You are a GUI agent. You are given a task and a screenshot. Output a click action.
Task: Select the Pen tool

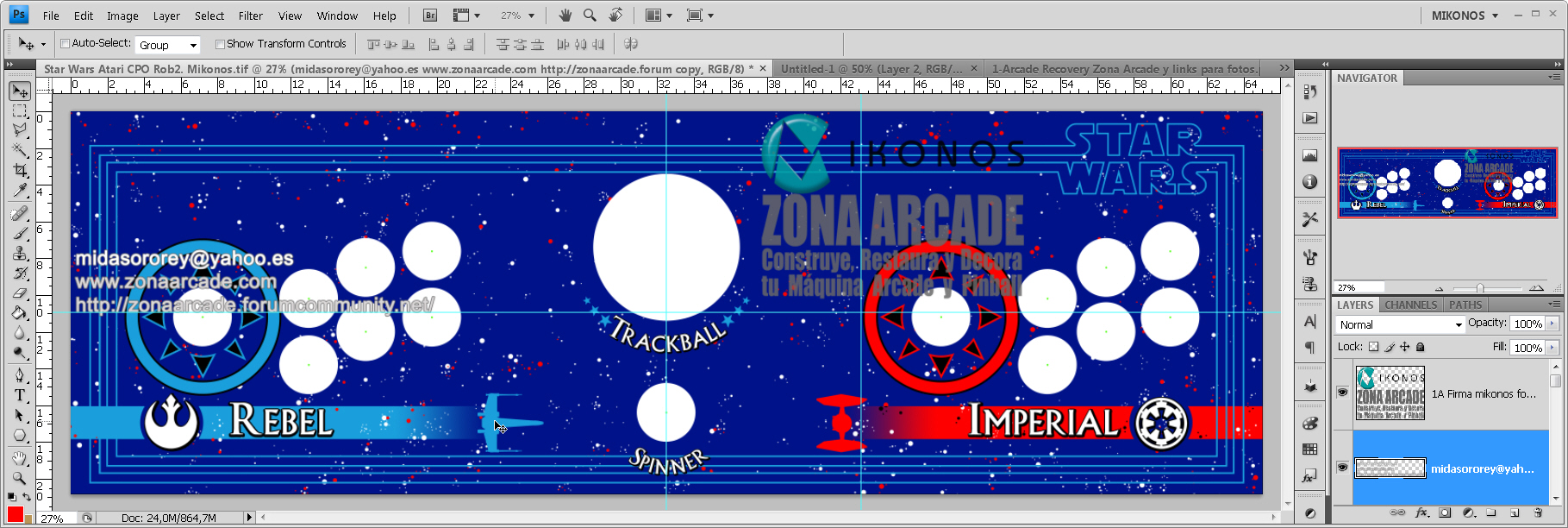20,374
